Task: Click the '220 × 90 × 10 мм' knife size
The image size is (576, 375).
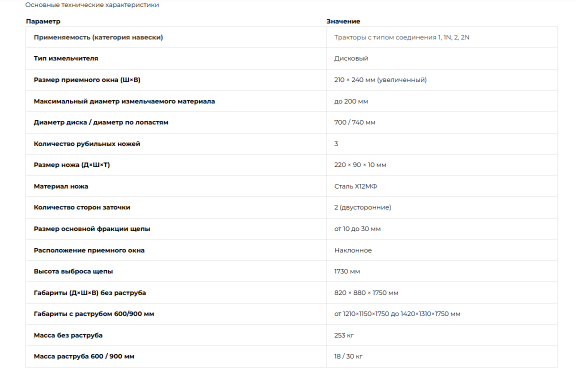Action: click(360, 165)
